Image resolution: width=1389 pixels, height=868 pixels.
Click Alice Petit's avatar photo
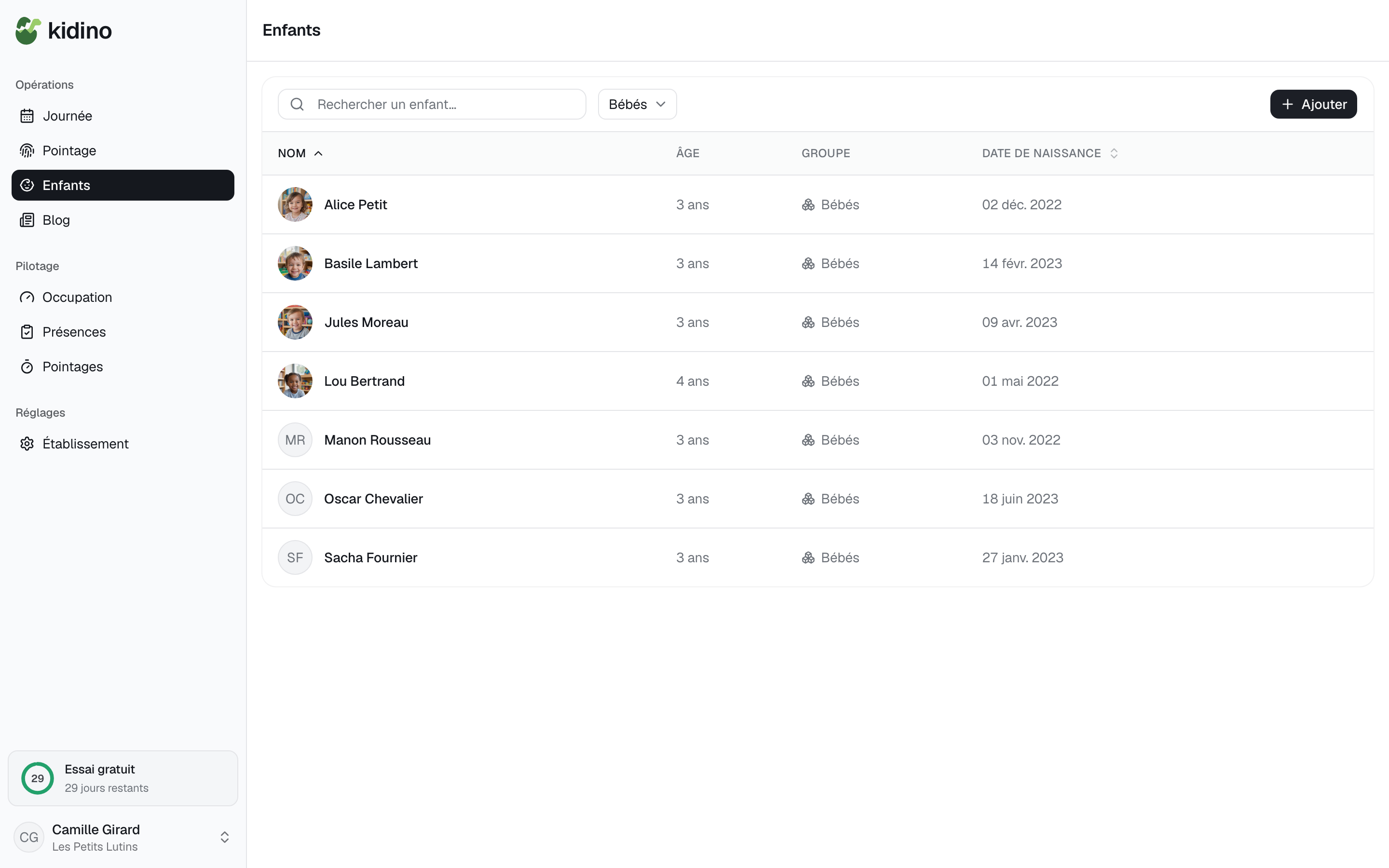295,204
